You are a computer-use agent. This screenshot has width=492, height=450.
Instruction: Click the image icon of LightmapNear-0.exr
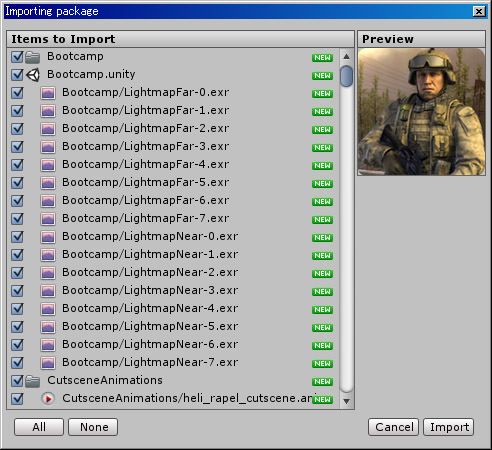click(x=48, y=237)
